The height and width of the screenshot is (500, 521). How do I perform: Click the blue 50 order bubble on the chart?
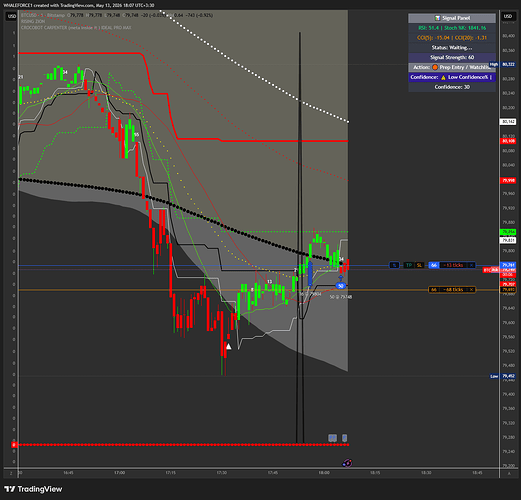click(x=340, y=286)
